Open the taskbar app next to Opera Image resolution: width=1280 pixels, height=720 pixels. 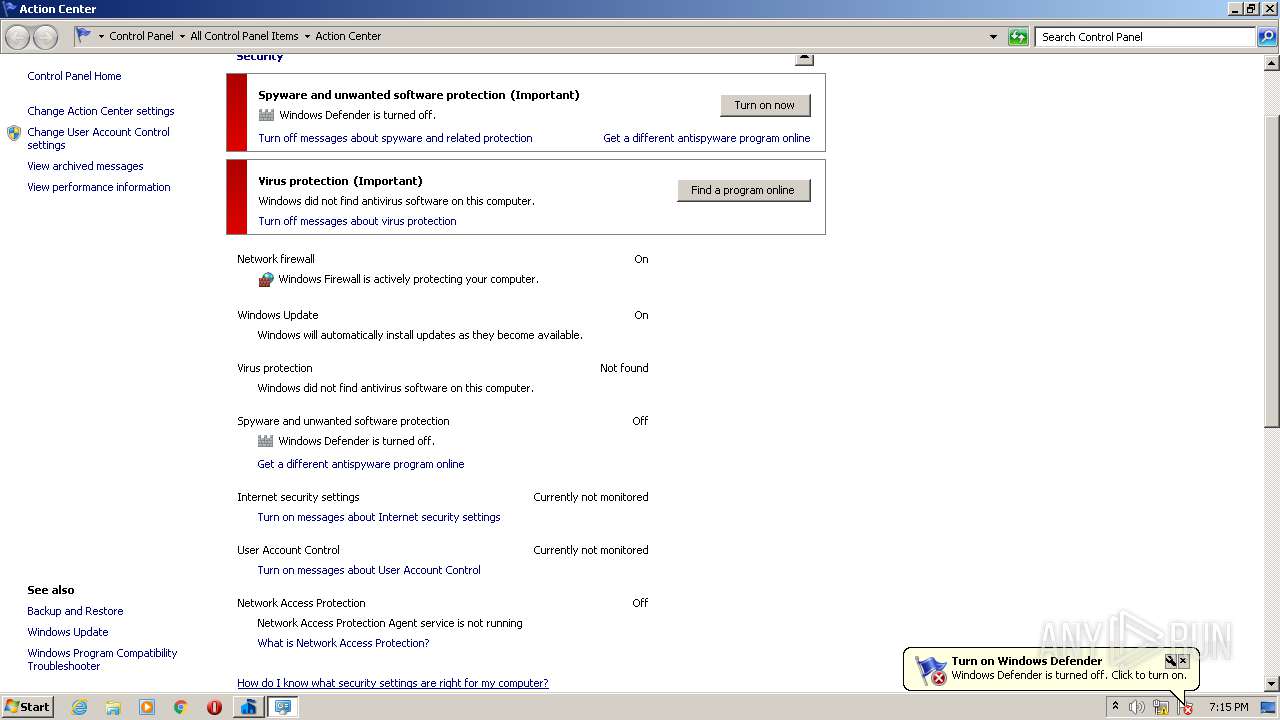pyautogui.click(x=248, y=707)
